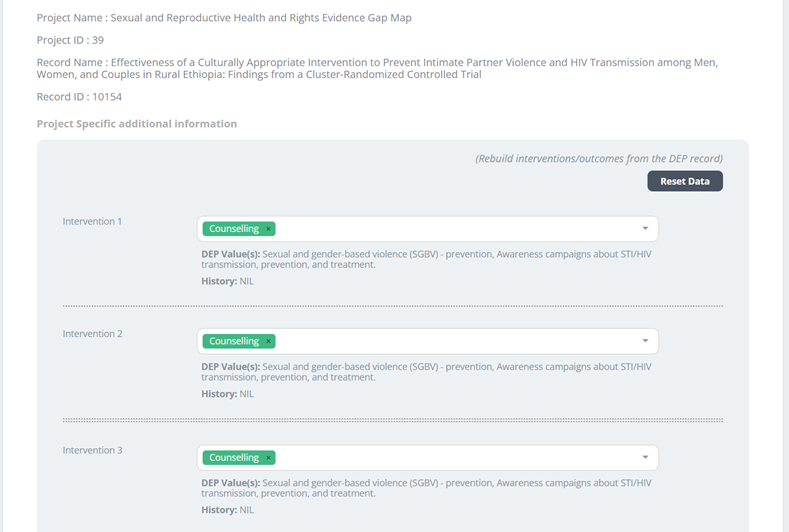The image size is (789, 532).
Task: Open the Intervention 2 dropdown arrow
Action: click(645, 341)
